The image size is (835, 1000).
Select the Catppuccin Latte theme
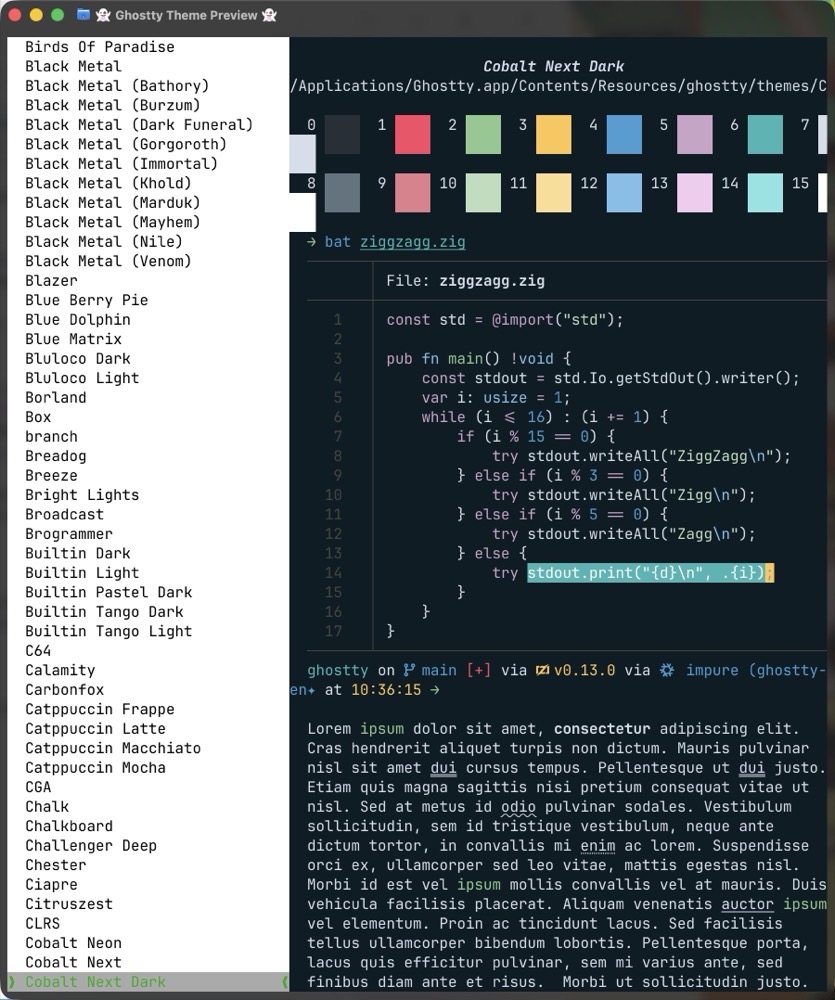click(95, 728)
